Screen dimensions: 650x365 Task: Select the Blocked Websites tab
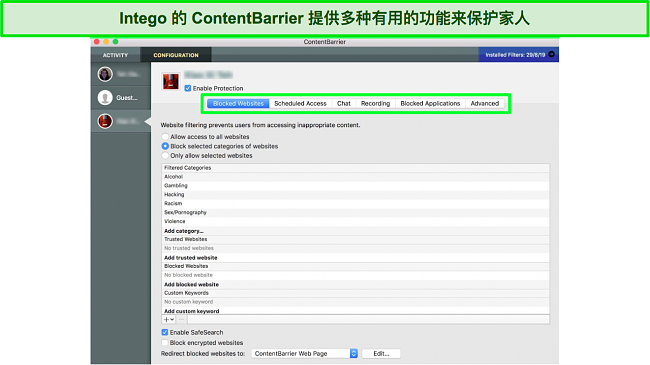point(238,104)
